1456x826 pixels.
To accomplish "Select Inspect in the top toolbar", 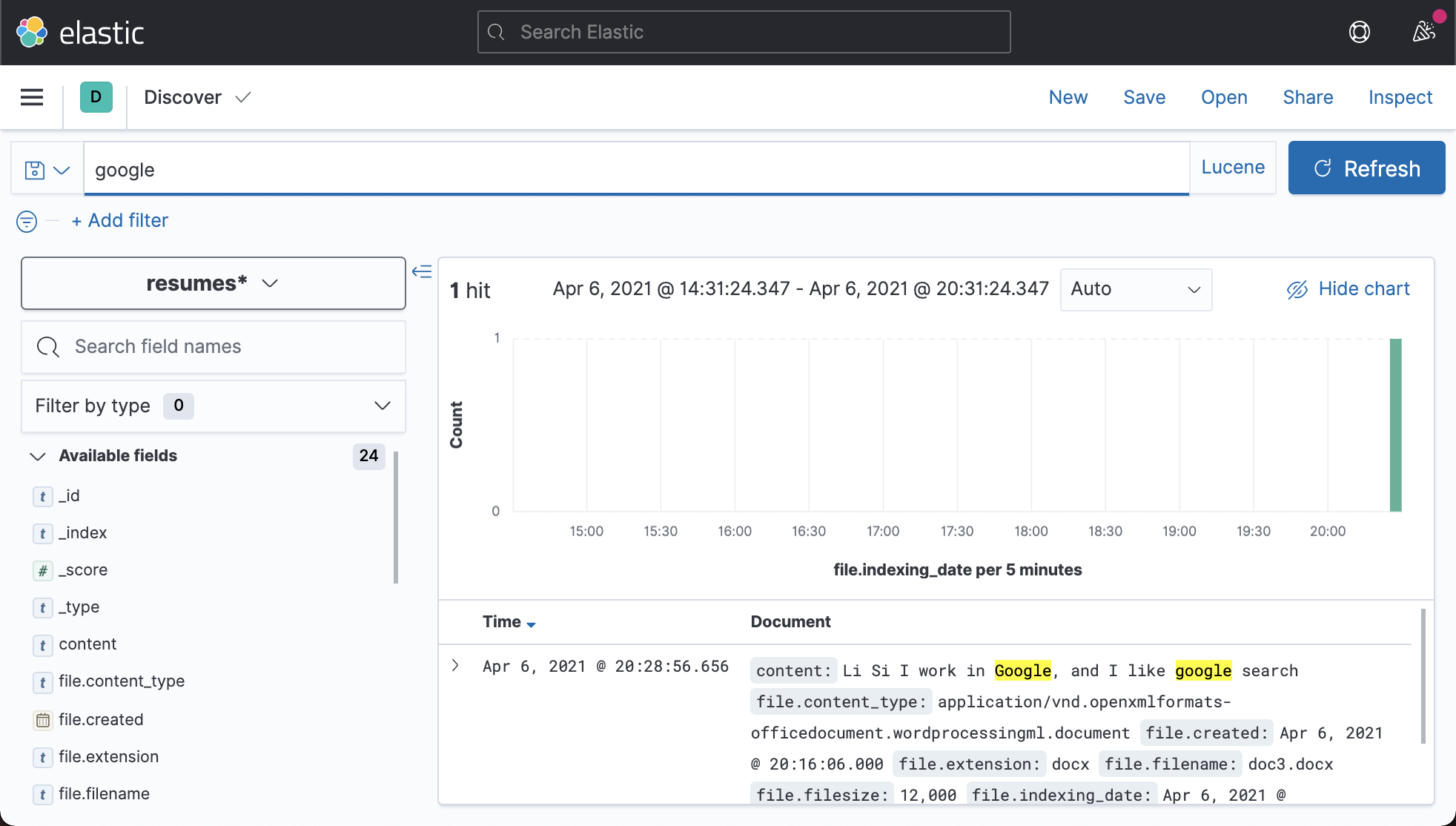I will click(1400, 97).
